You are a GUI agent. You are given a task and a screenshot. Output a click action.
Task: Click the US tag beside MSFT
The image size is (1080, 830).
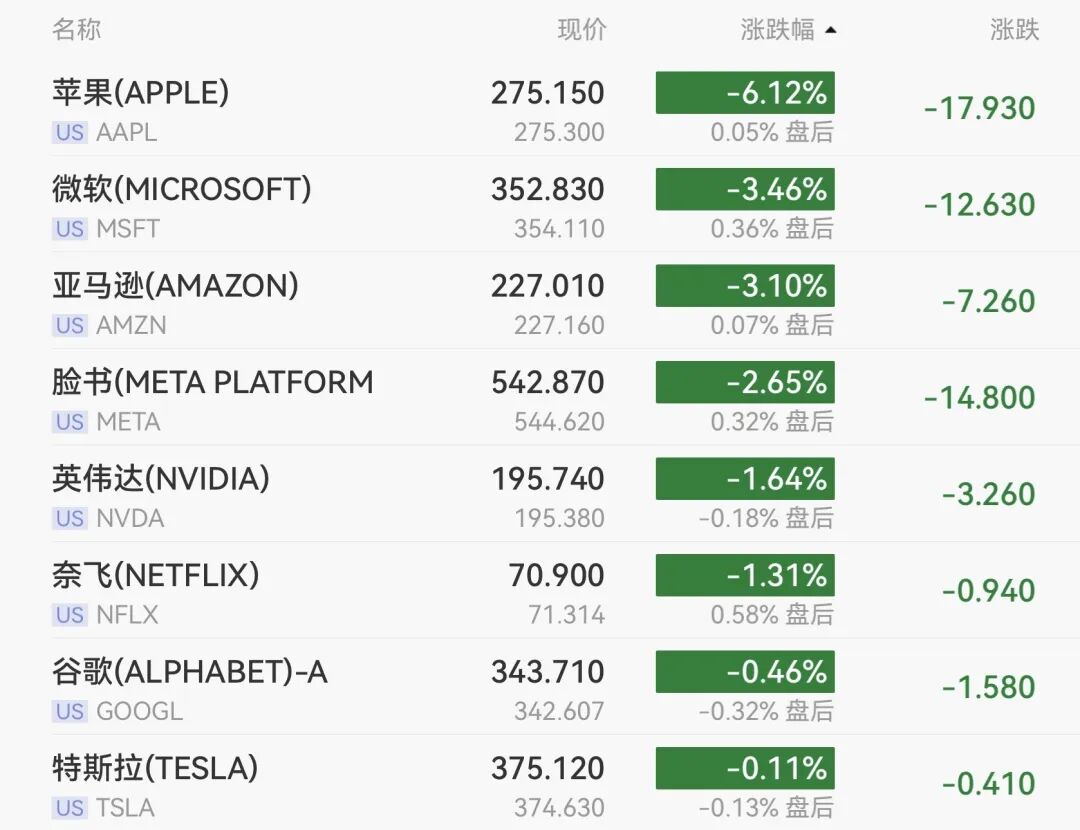(70, 229)
